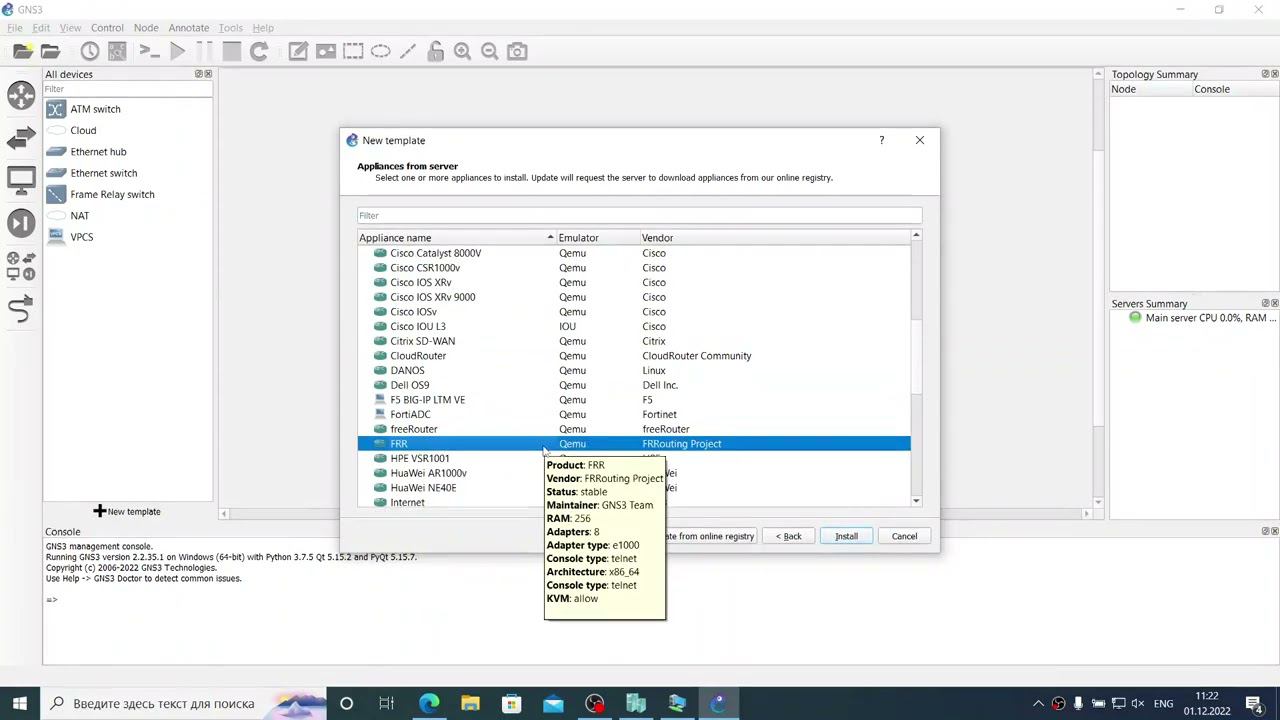Open Microsoft Edge from the taskbar

(x=429, y=703)
